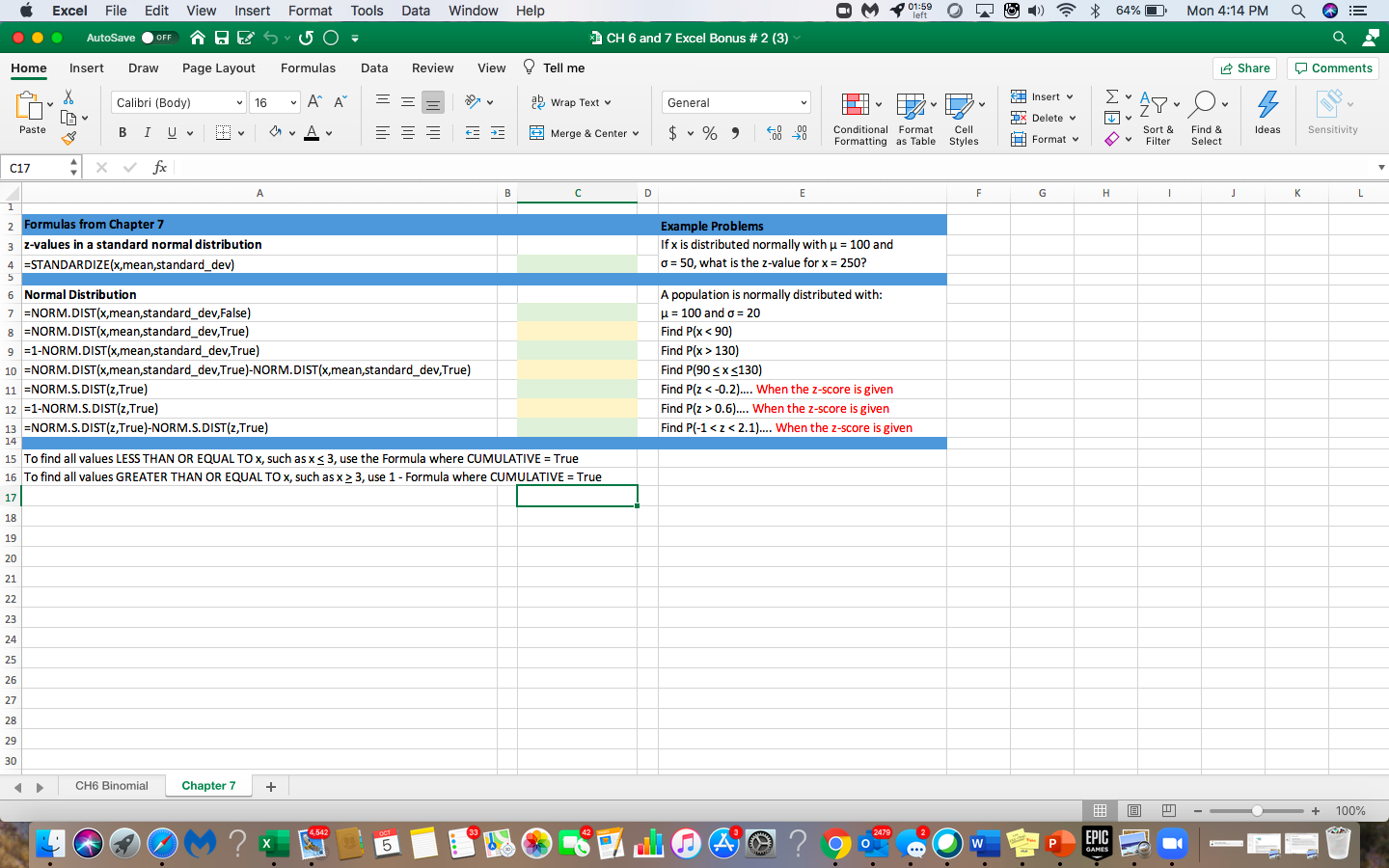The image size is (1389, 868).
Task: Click the font color red swatch
Action: (312, 133)
